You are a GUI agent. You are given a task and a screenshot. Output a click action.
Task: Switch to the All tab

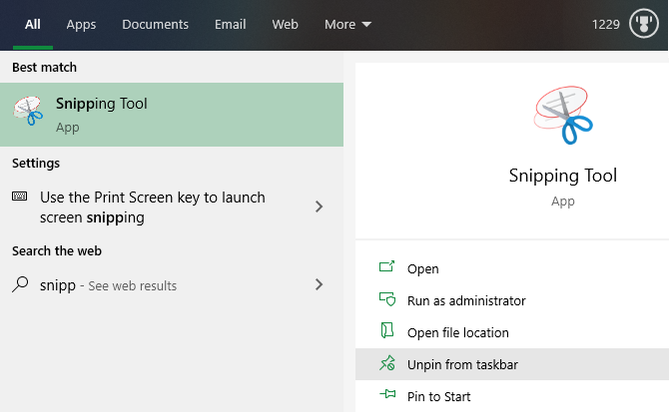pos(33,25)
